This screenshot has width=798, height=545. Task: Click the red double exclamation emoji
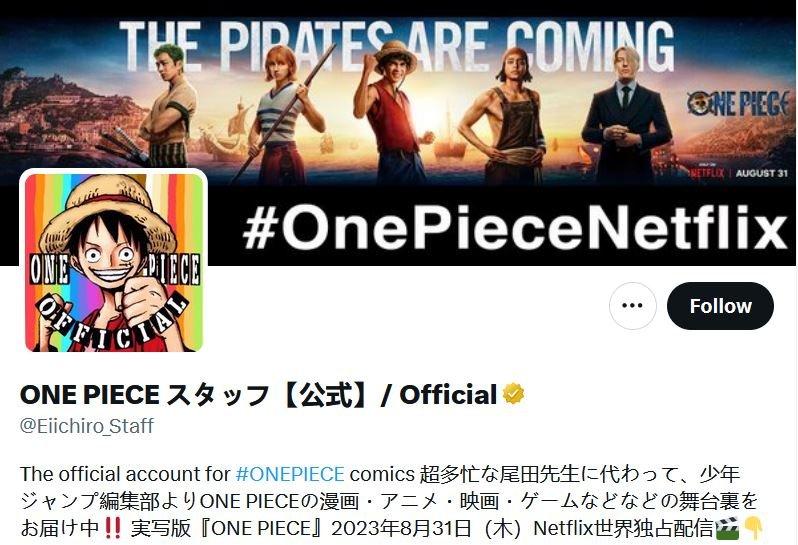(x=112, y=528)
